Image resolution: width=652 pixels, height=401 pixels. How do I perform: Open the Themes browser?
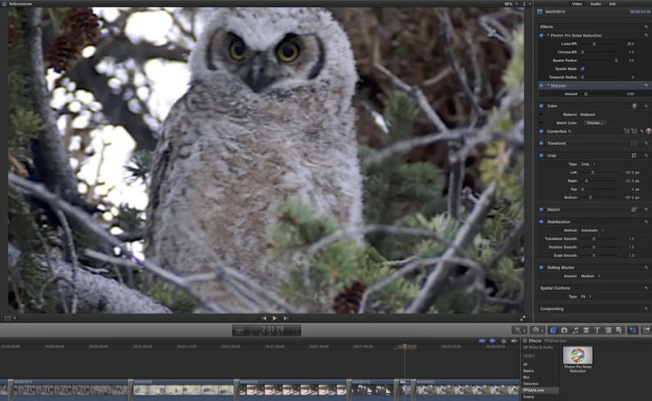pos(619,330)
